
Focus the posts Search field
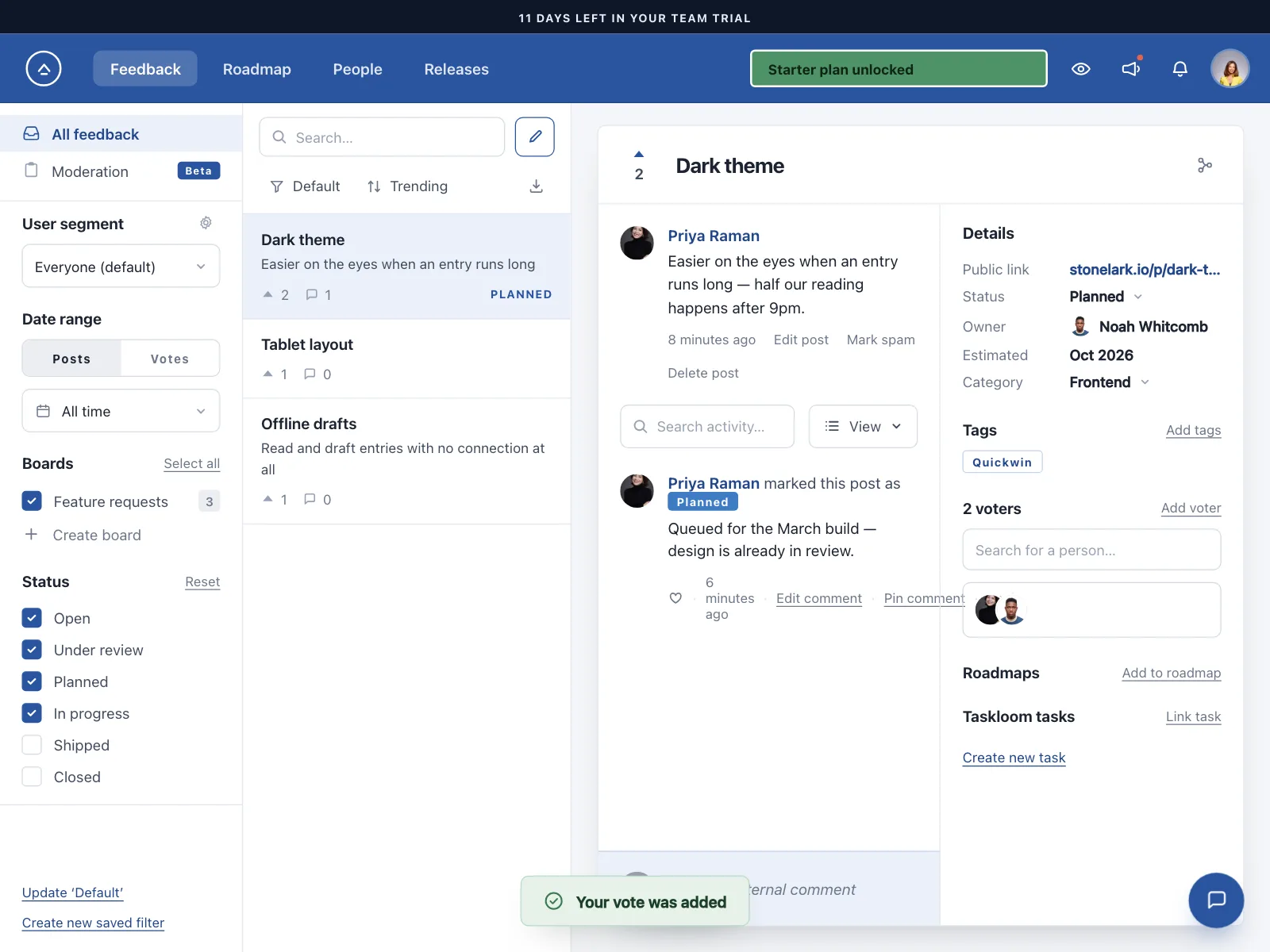coord(382,137)
